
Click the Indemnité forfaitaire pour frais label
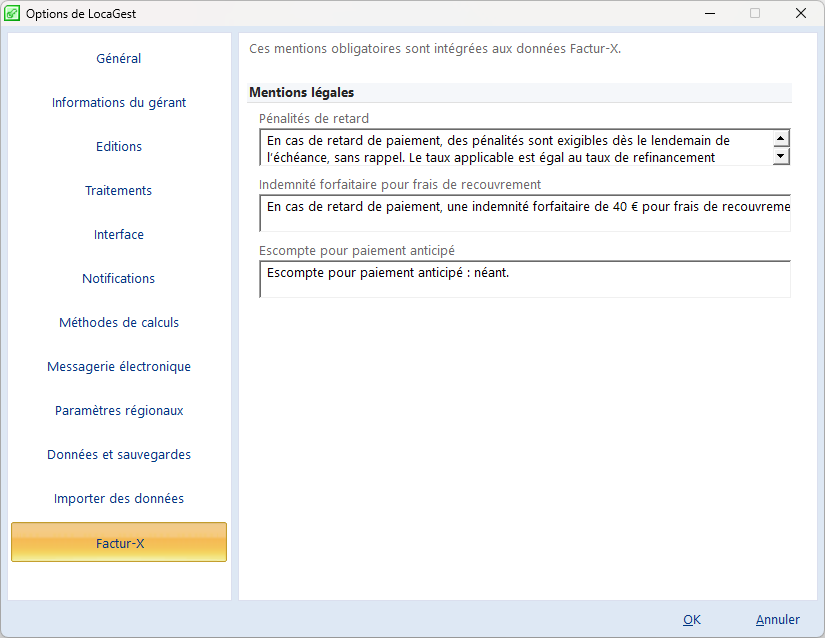point(400,185)
